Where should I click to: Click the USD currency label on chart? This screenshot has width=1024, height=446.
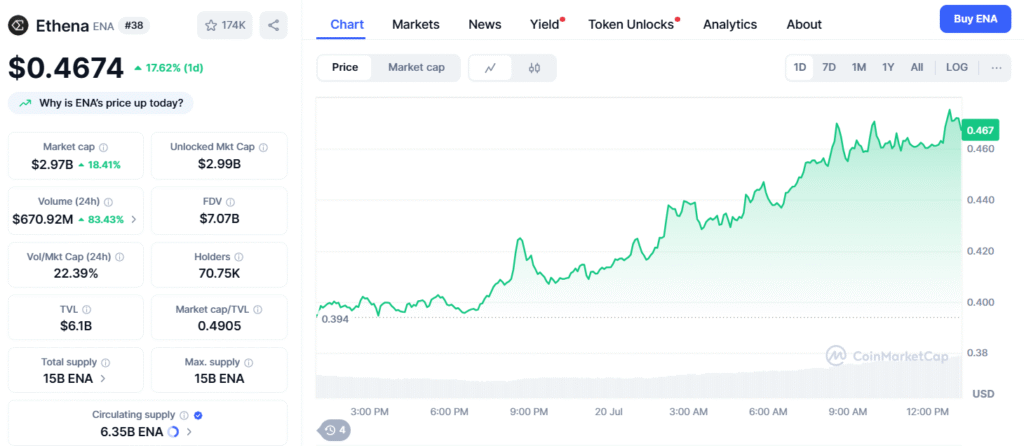(x=983, y=394)
